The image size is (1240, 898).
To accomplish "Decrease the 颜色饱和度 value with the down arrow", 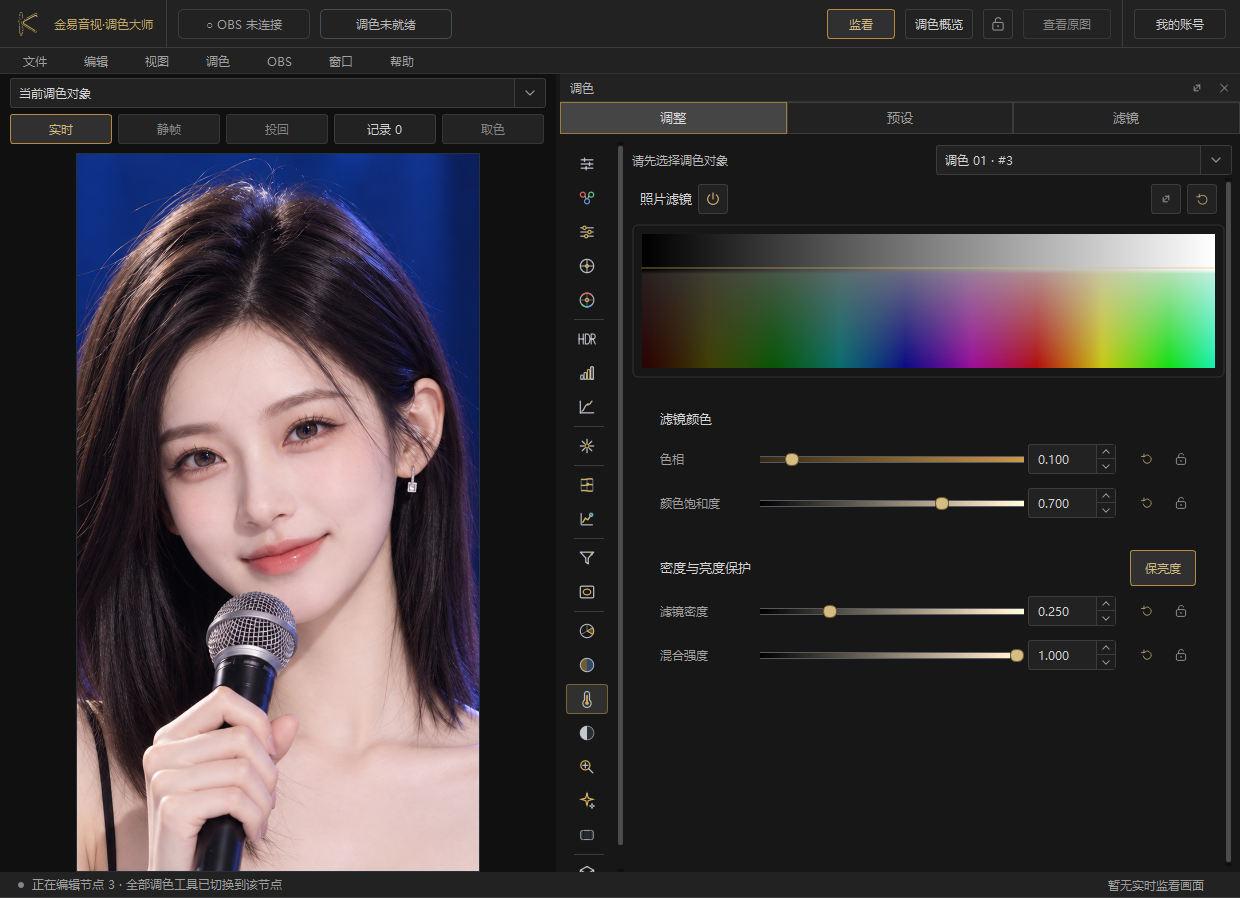I will (x=1106, y=511).
